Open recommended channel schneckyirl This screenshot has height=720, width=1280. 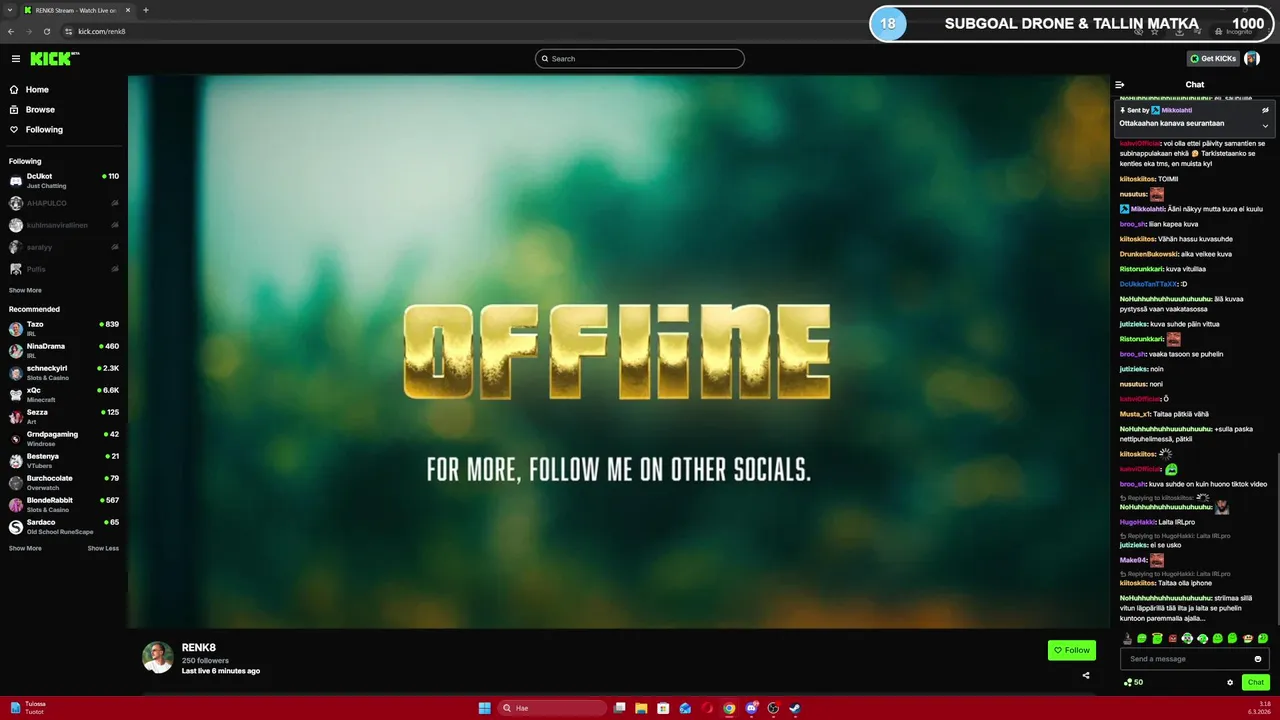[64, 373]
